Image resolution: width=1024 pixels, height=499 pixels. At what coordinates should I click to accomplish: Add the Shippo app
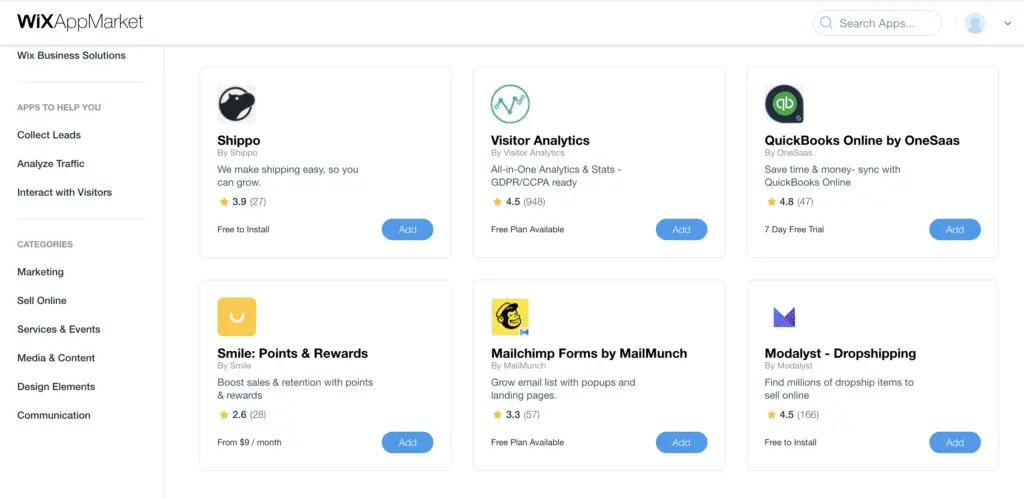click(x=408, y=229)
